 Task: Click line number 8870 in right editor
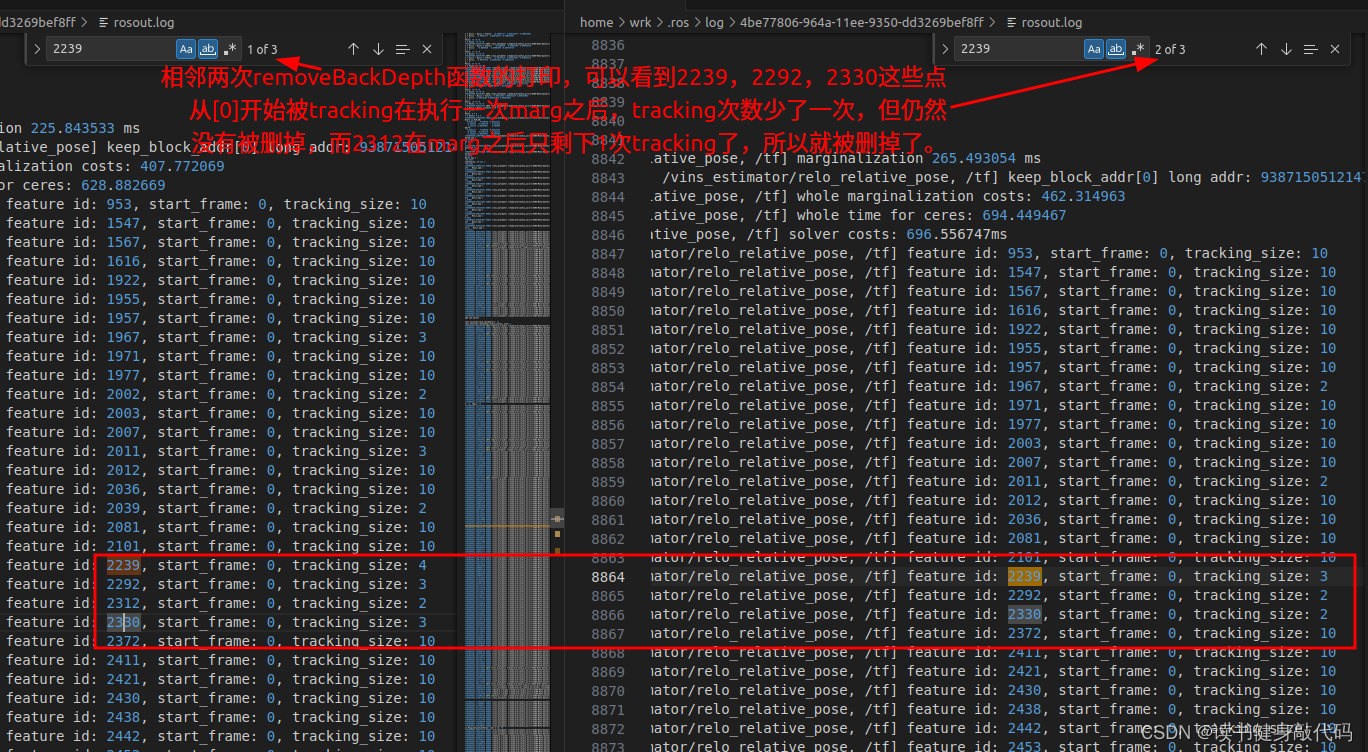click(x=607, y=690)
